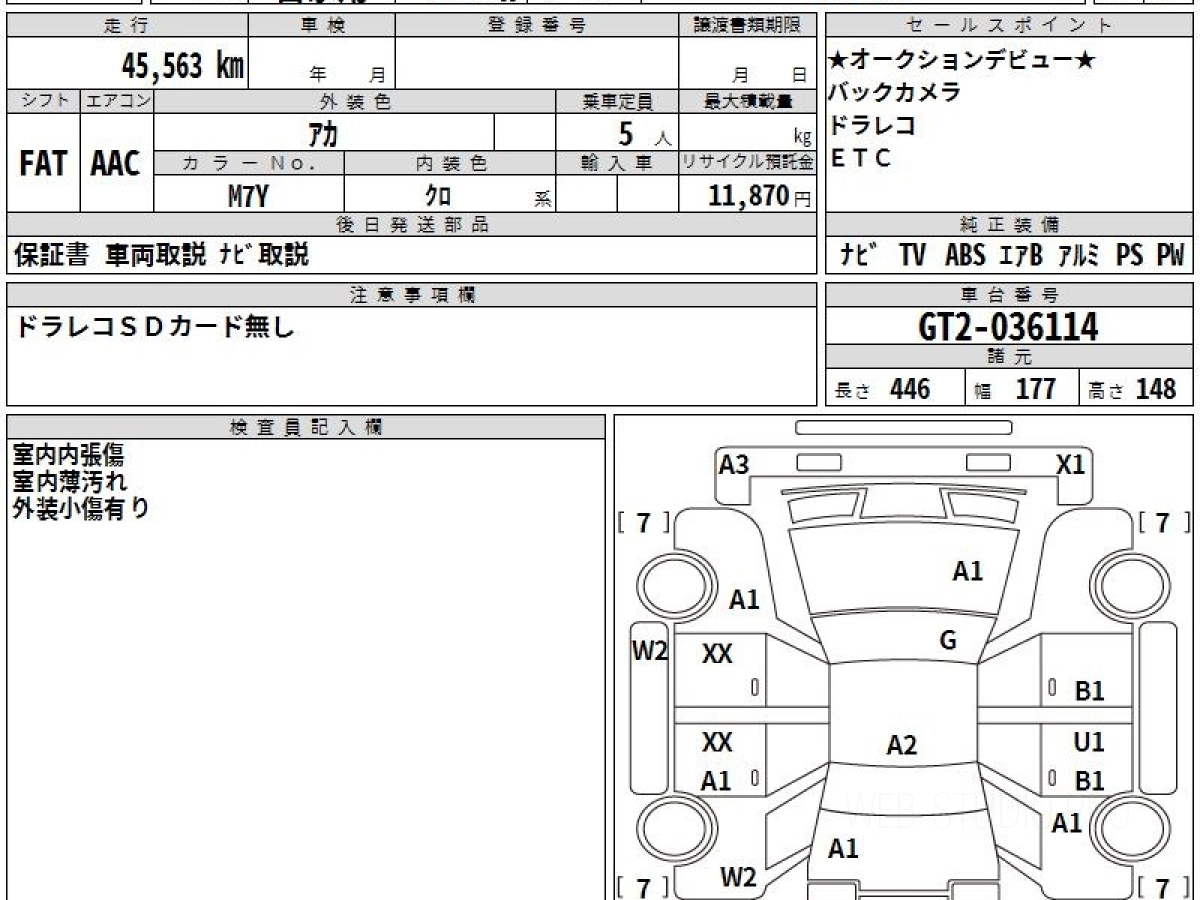Click the 登録番号 header cell
Viewport: 1200px width, 900px height.
537,27
